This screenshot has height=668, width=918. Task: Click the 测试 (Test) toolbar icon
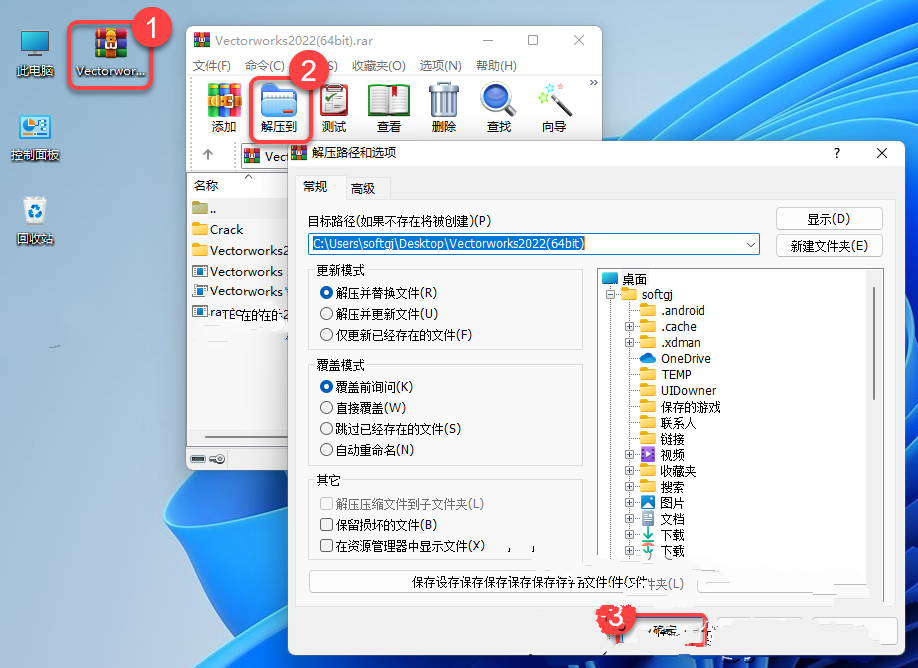click(x=334, y=108)
